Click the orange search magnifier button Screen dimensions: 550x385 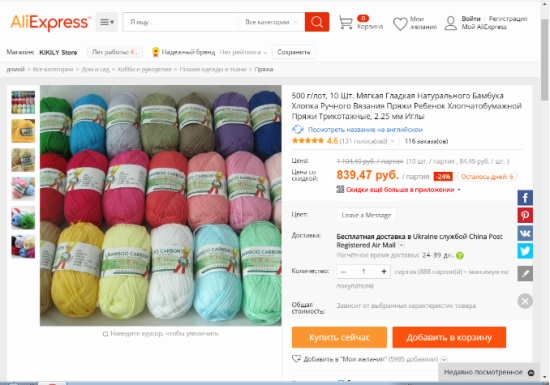tap(317, 22)
